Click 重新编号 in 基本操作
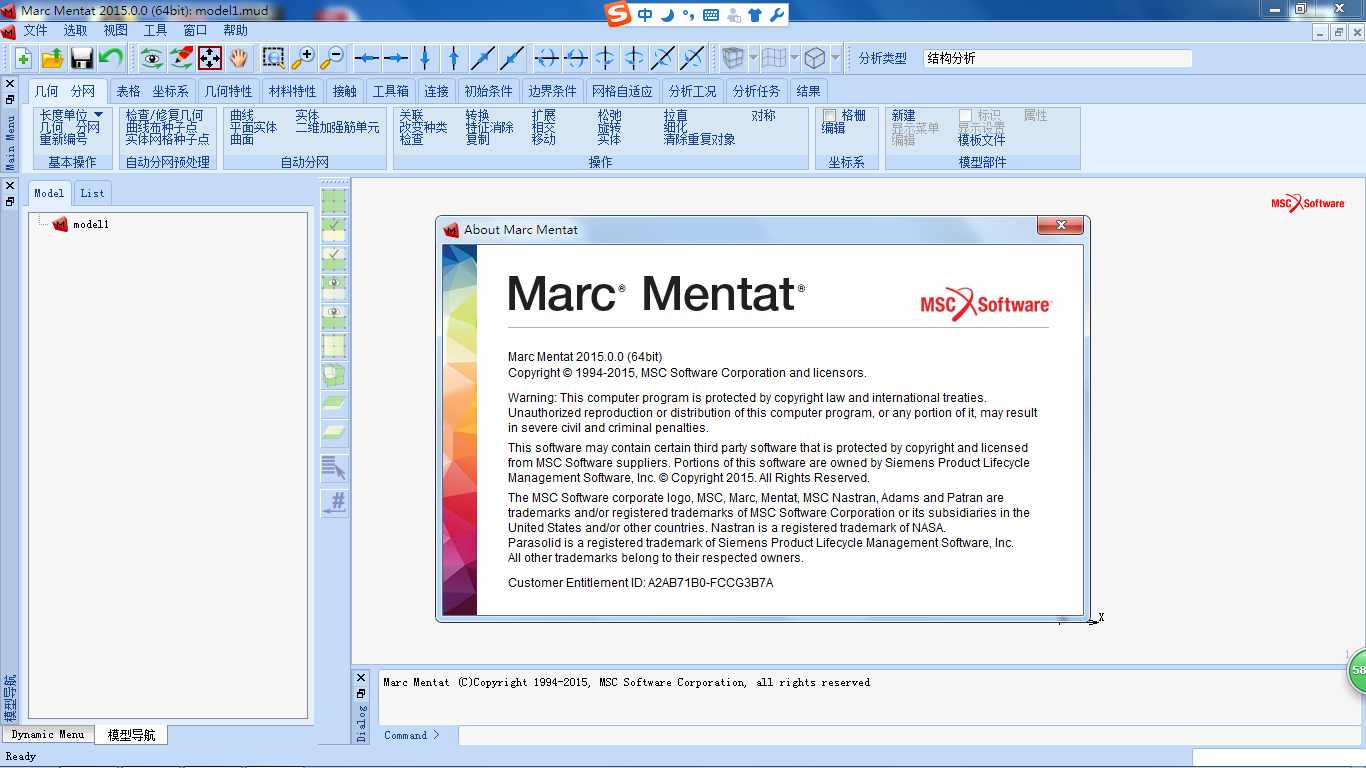 pyautogui.click(x=63, y=140)
